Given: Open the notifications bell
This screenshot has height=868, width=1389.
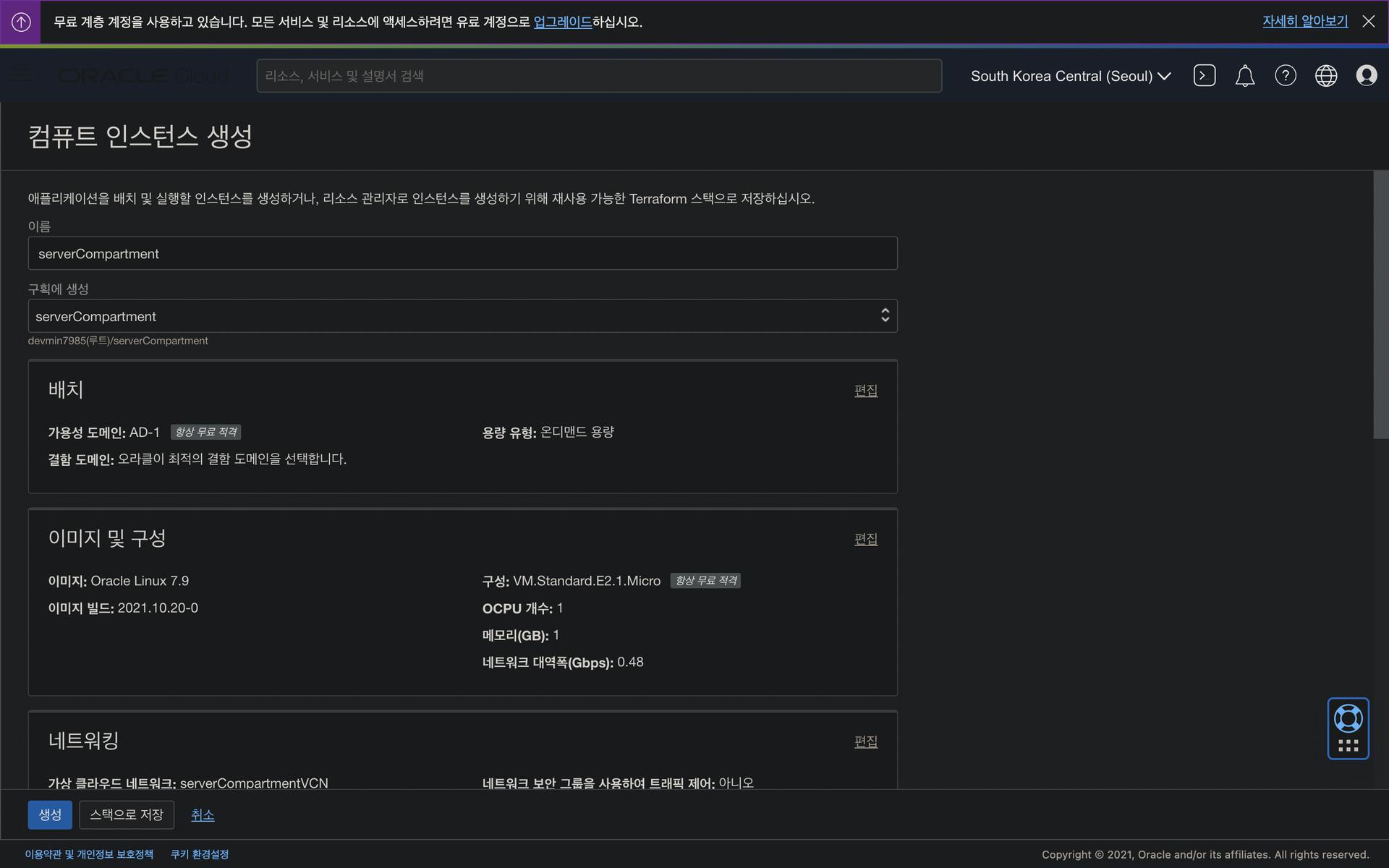Looking at the screenshot, I should point(1244,75).
